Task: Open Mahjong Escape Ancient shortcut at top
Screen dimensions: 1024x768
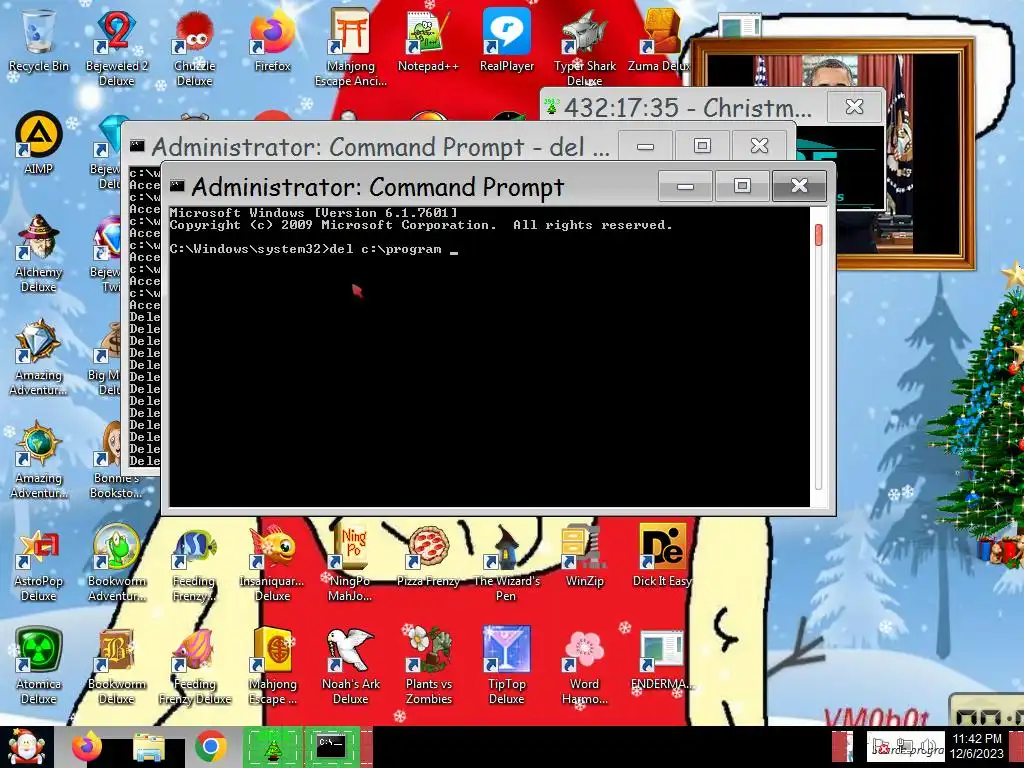Action: [x=351, y=49]
